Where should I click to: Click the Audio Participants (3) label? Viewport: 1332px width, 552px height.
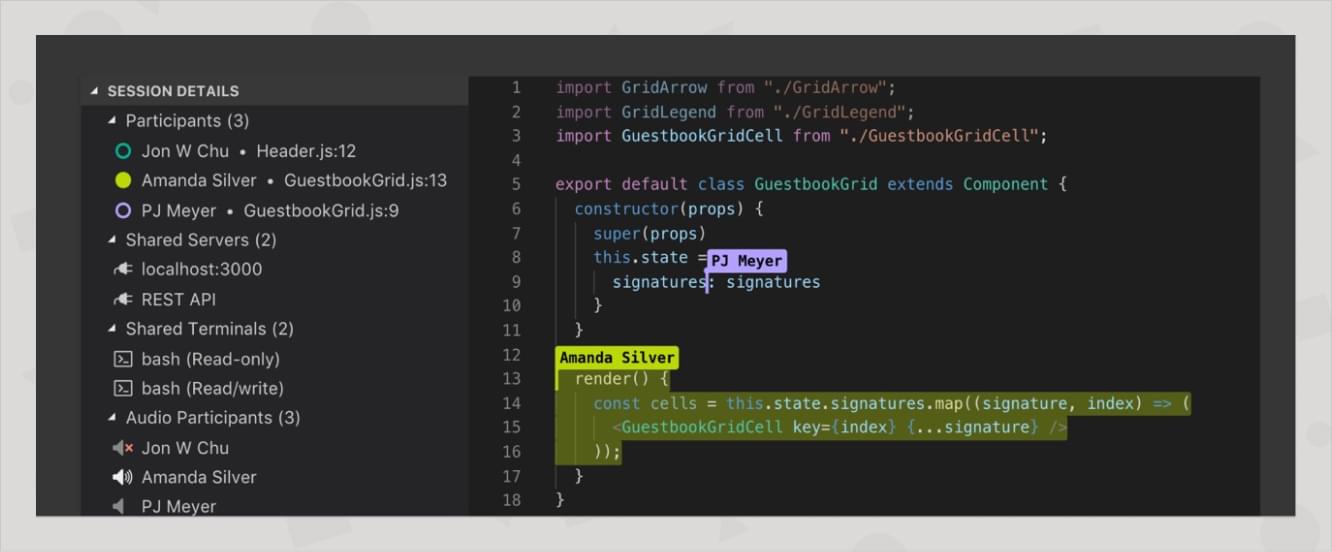(213, 418)
